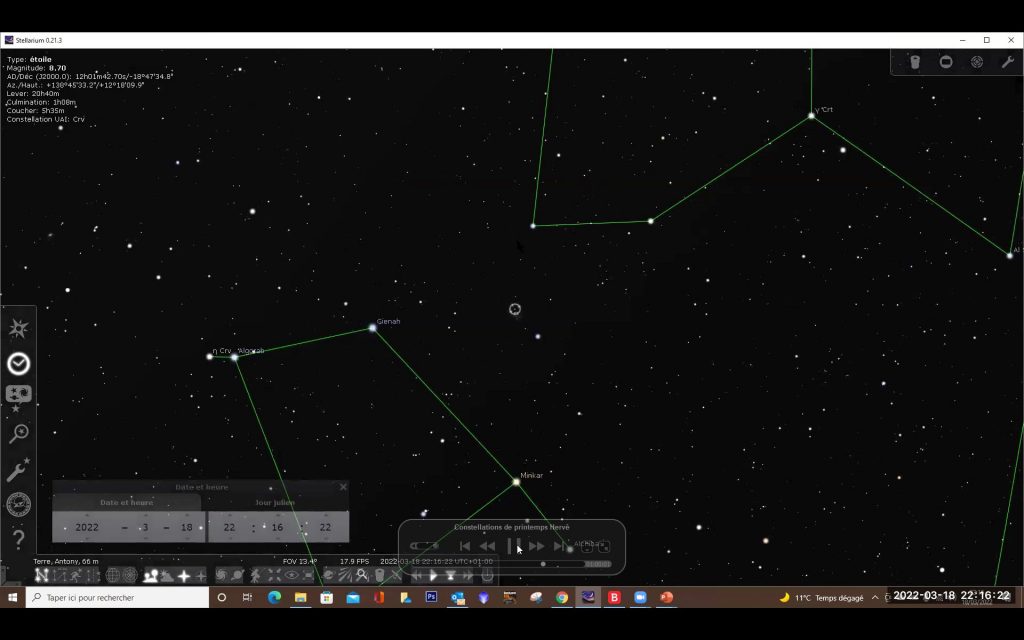Increase time speed button
The image size is (1024, 640).
pos(468,575)
